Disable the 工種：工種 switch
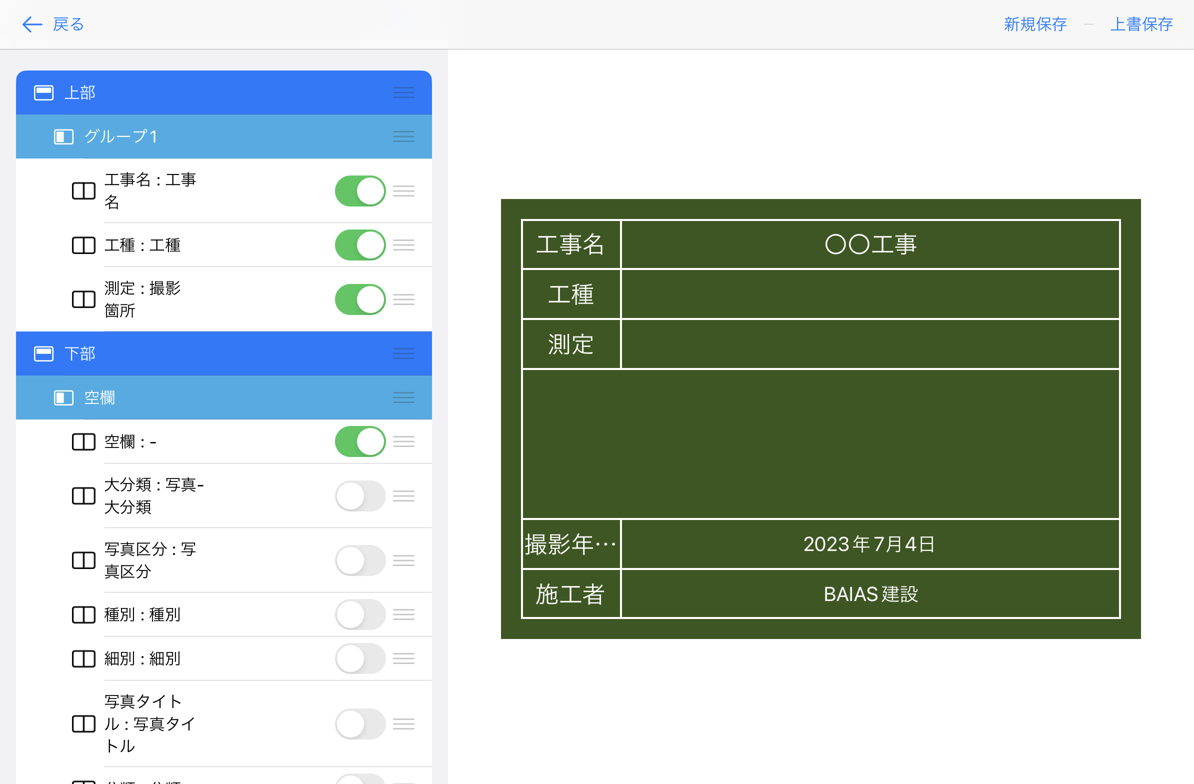This screenshot has width=1194, height=784. [x=360, y=245]
